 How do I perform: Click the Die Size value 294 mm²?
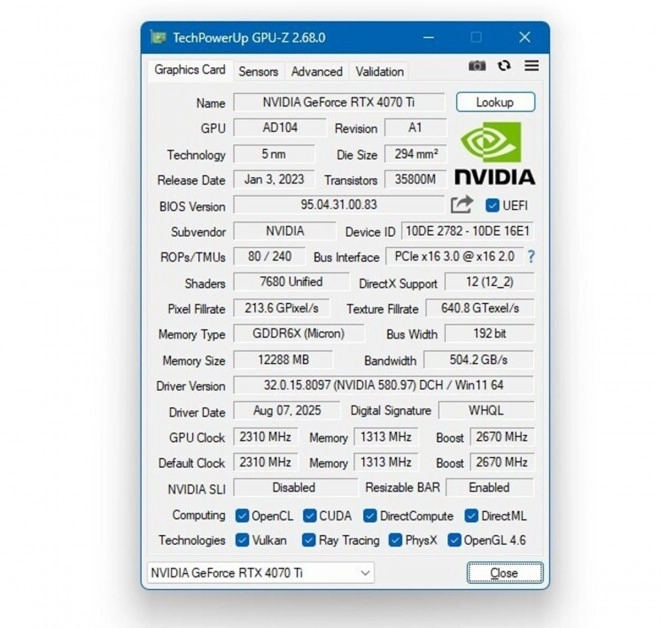[415, 154]
